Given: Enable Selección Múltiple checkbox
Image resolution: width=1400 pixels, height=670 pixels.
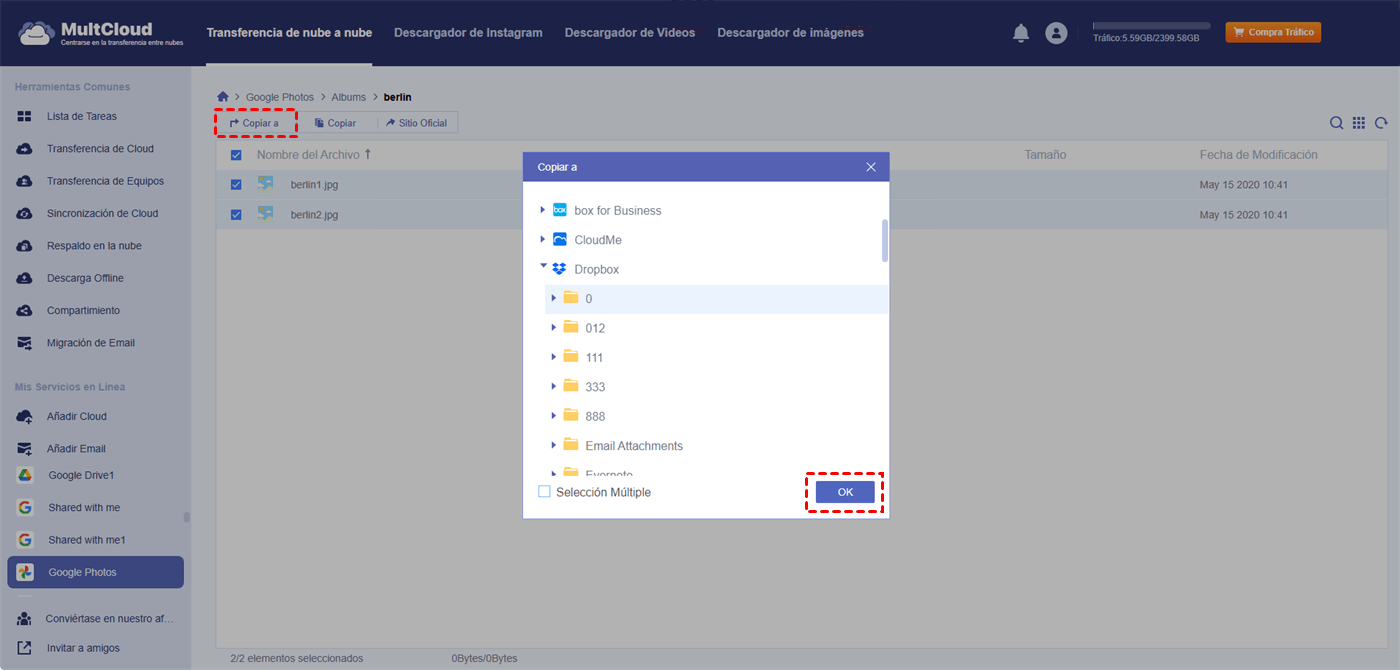Looking at the screenshot, I should tap(544, 492).
